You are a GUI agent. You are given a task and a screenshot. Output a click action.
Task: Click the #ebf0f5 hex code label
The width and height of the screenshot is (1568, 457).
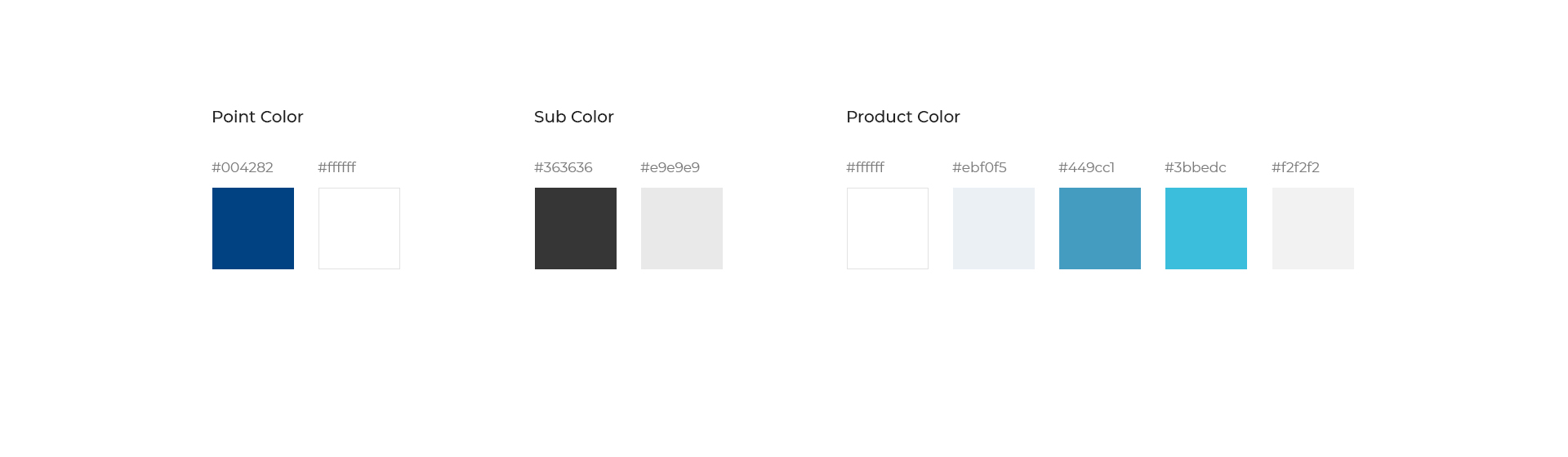(x=979, y=167)
